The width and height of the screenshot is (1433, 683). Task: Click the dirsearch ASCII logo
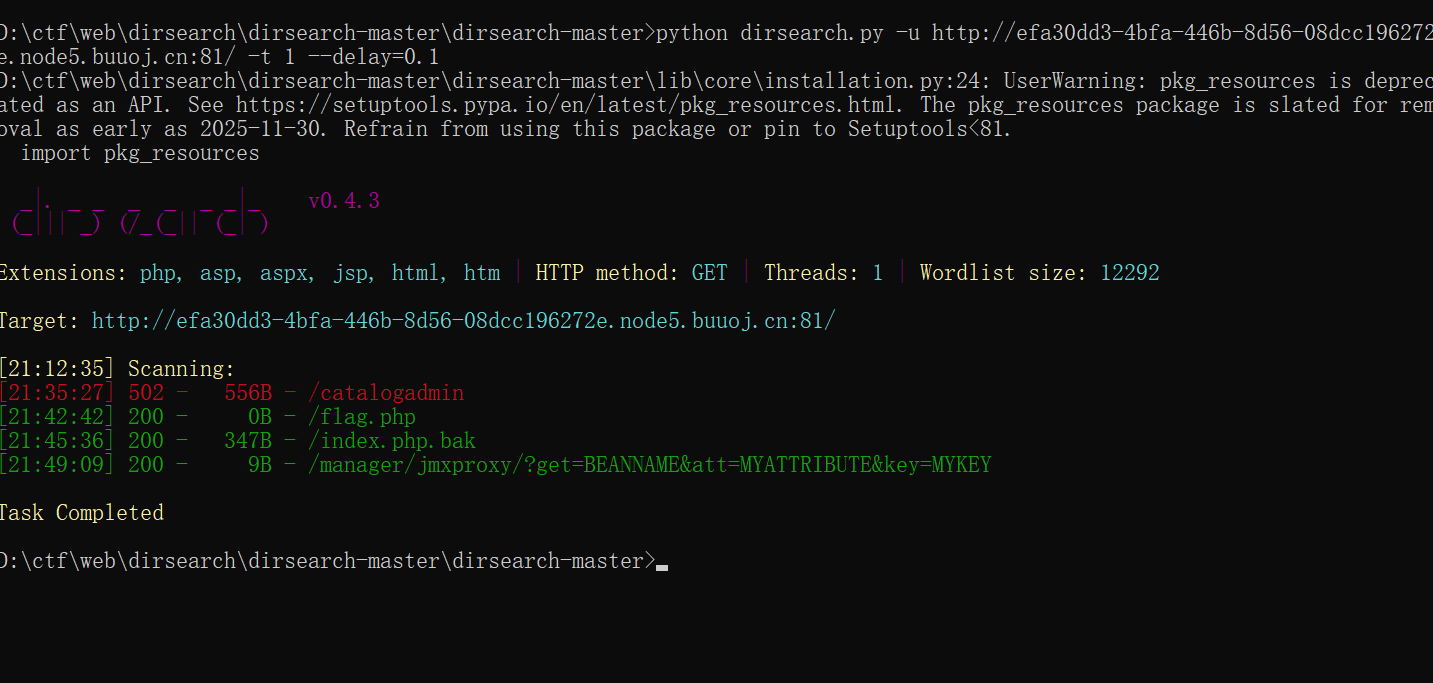click(x=140, y=211)
